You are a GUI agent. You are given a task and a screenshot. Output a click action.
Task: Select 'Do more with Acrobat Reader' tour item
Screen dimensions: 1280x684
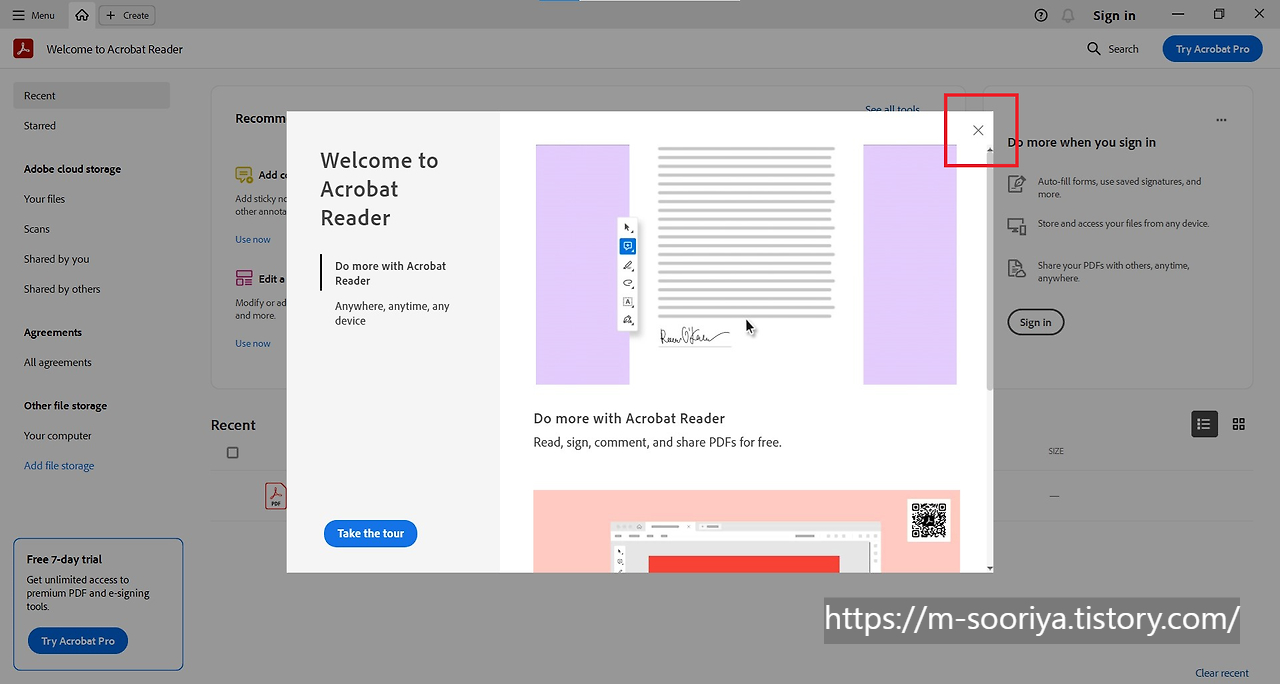click(391, 273)
